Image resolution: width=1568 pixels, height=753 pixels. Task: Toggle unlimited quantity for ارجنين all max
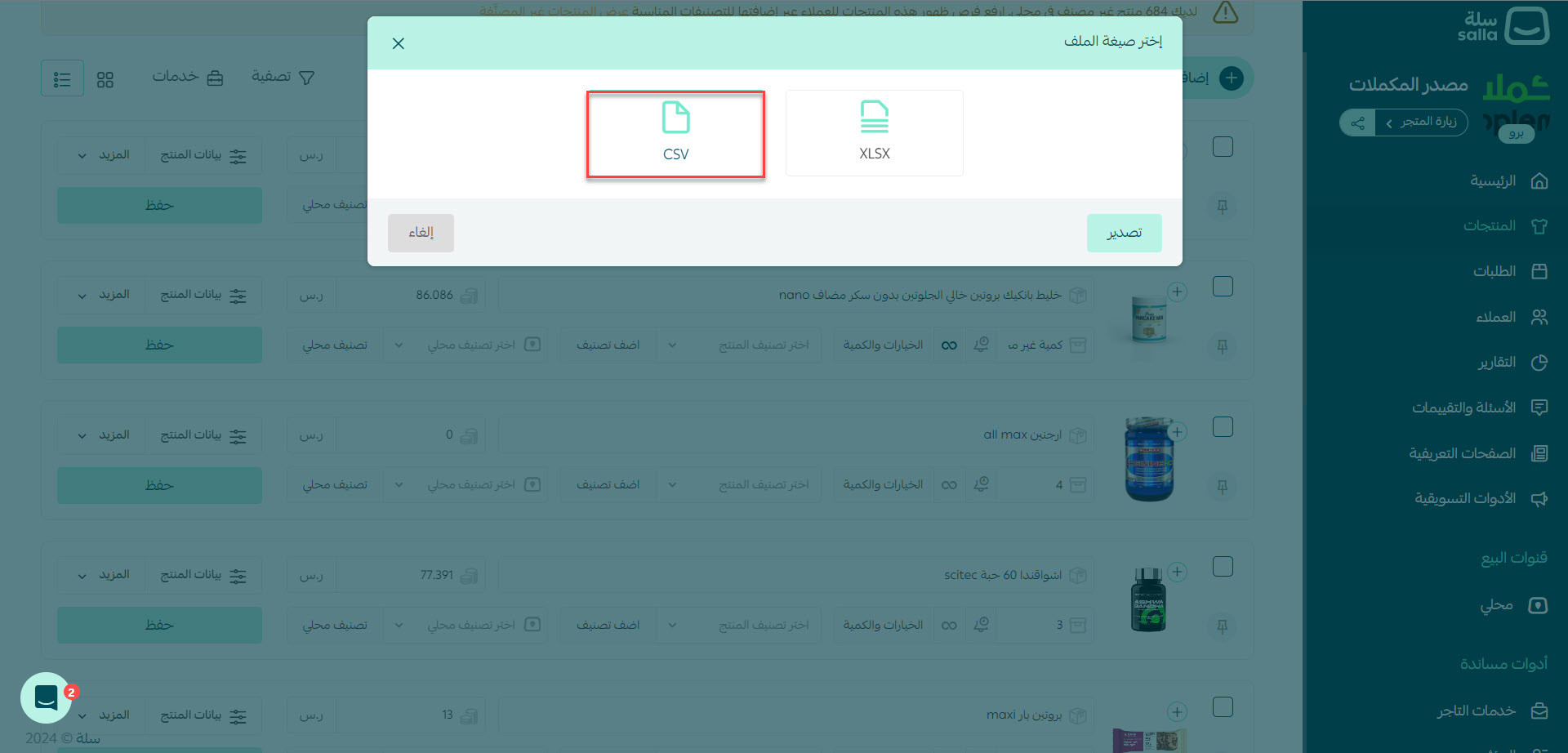(949, 485)
